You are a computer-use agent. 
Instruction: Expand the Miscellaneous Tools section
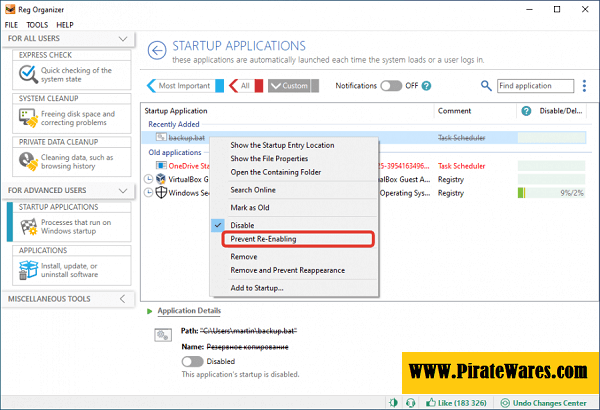[x=122, y=298]
